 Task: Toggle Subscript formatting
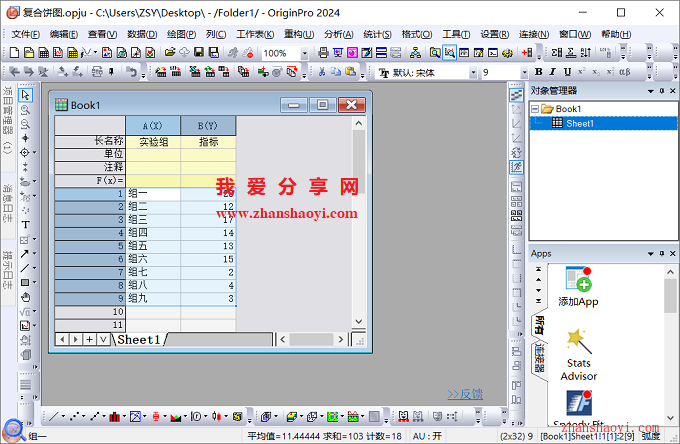click(596, 72)
